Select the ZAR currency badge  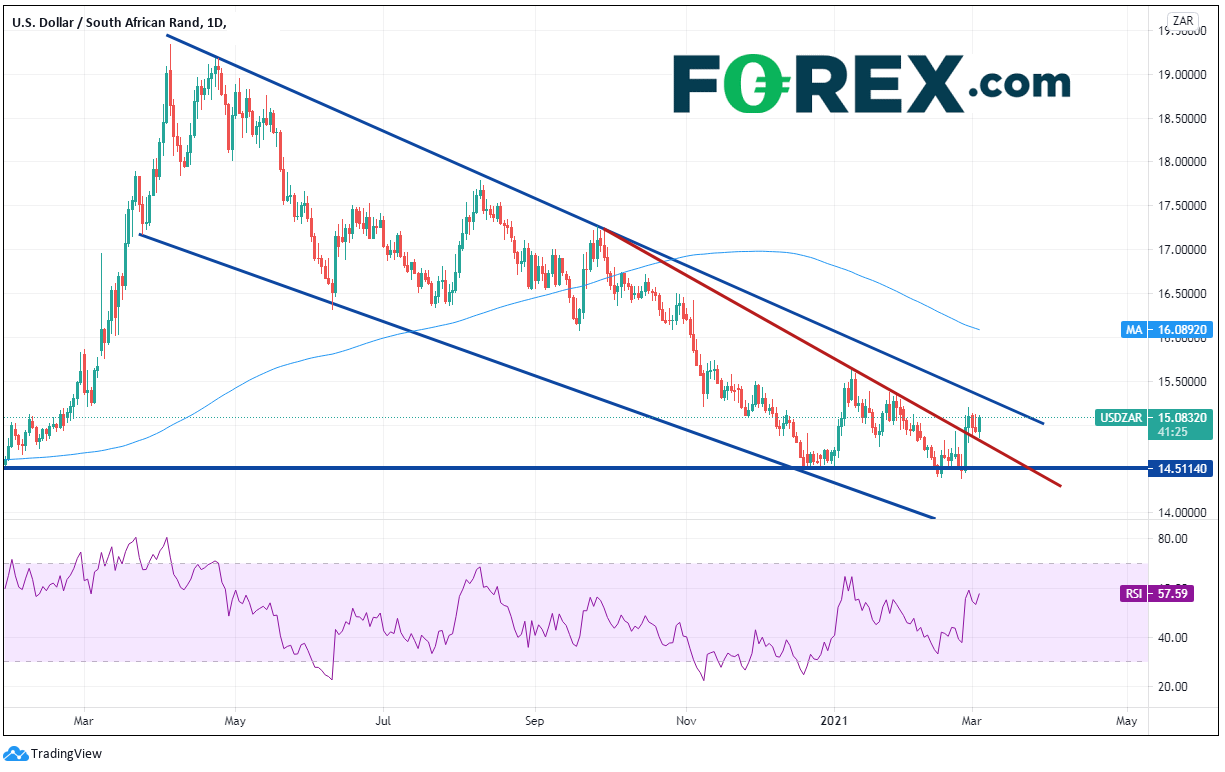[1184, 20]
